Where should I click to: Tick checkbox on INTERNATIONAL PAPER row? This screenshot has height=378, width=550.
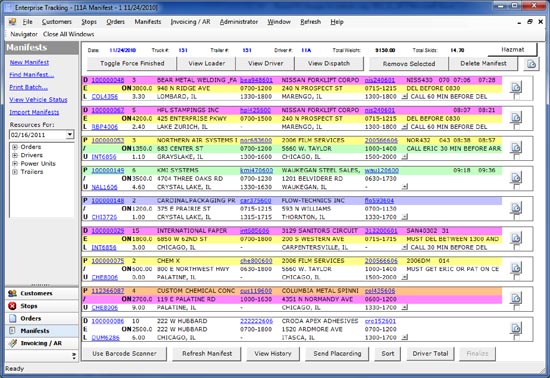pyautogui.click(x=517, y=247)
